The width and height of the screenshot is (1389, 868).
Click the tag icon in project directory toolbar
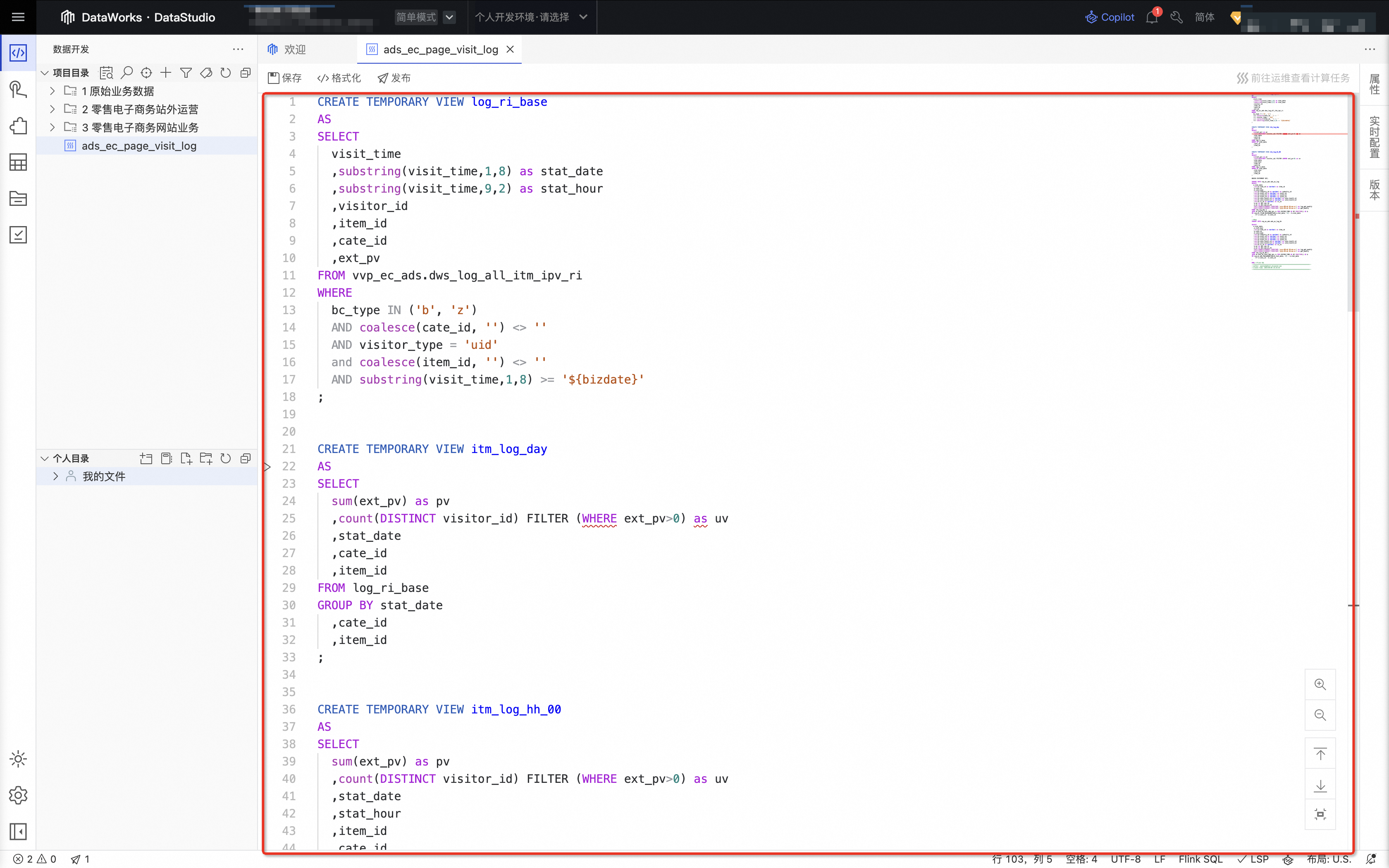point(206,73)
